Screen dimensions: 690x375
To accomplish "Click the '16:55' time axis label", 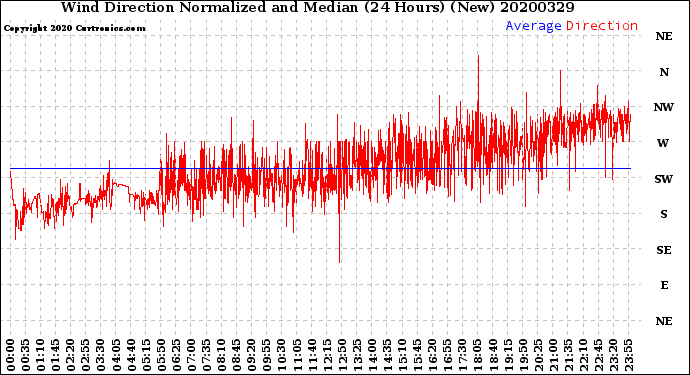I will [x=447, y=355].
